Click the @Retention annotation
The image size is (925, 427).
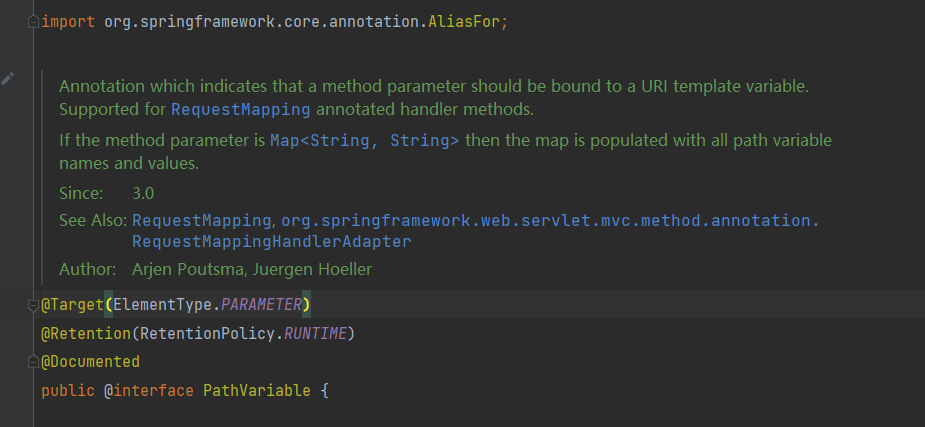click(86, 334)
